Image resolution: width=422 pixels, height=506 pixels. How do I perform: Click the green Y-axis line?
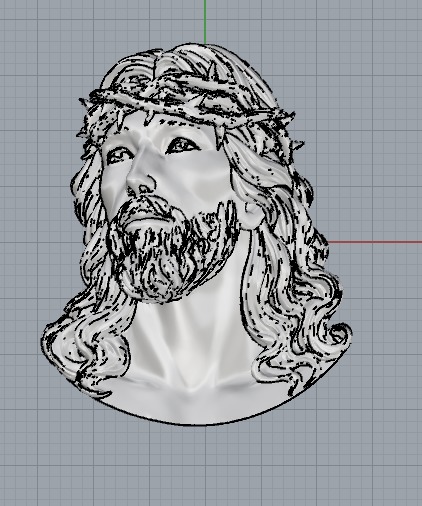pyautogui.click(x=205, y=22)
